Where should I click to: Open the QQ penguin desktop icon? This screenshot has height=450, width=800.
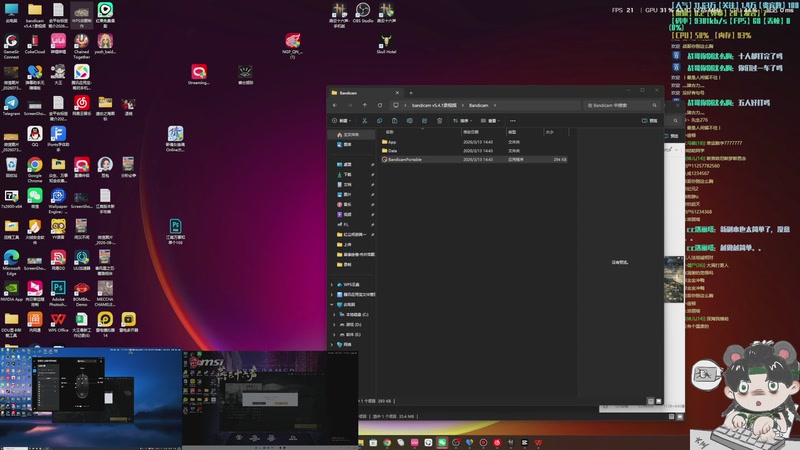[35, 136]
